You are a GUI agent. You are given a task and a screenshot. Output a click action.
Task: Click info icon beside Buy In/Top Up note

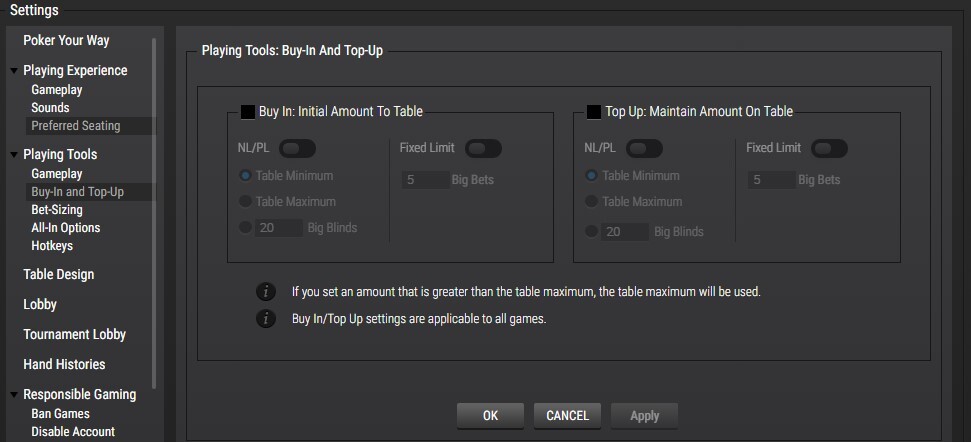click(265, 319)
